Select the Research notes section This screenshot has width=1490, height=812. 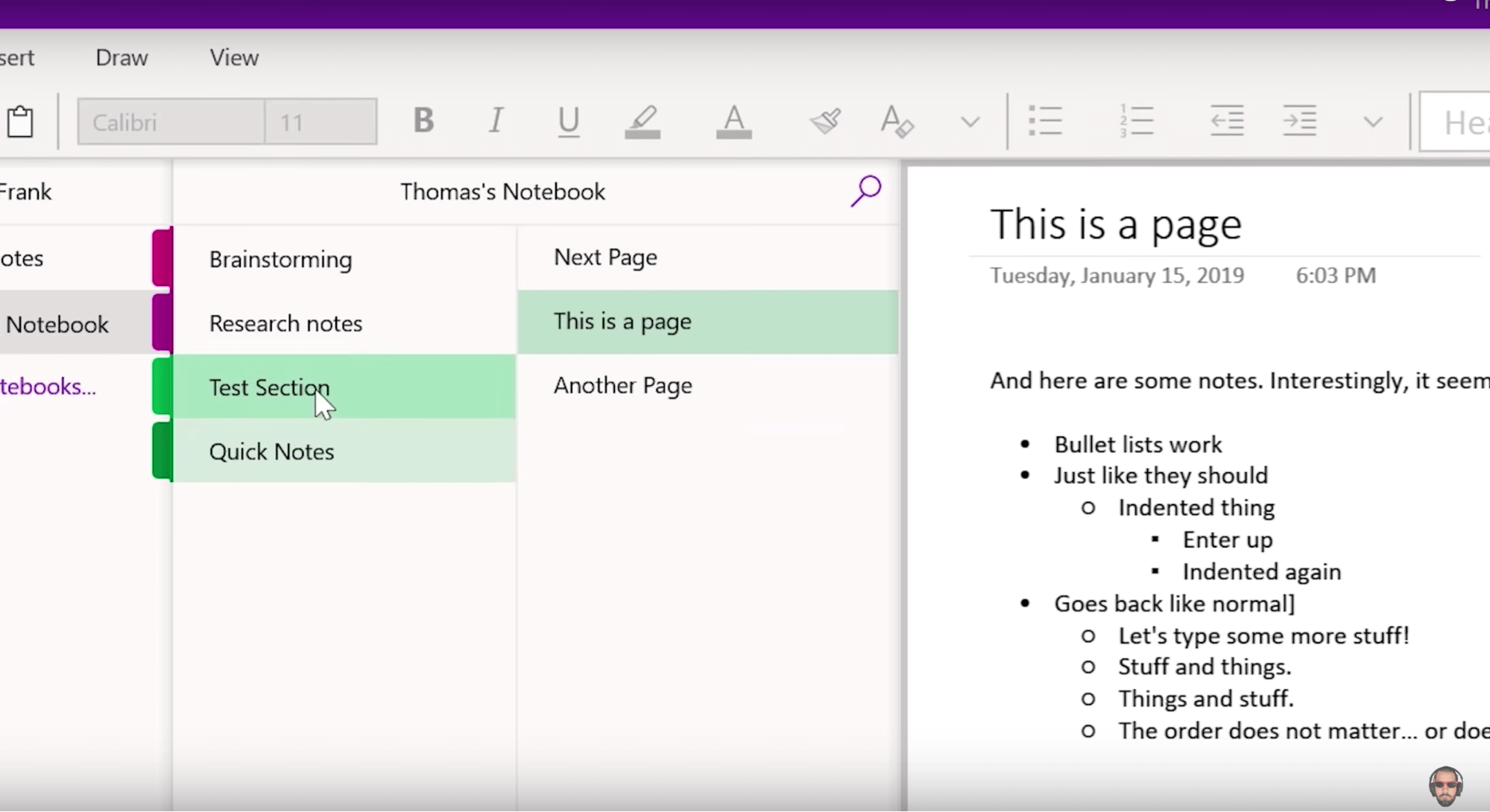coord(285,323)
